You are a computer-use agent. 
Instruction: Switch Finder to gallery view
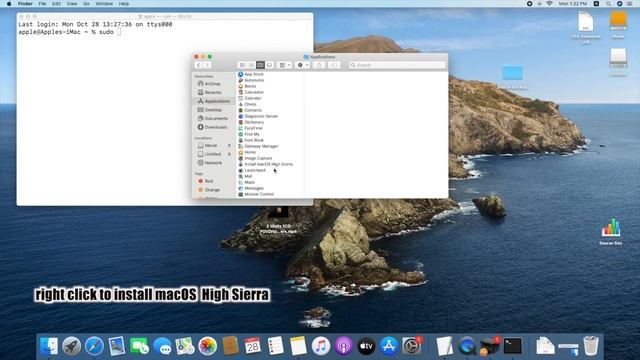click(269, 65)
